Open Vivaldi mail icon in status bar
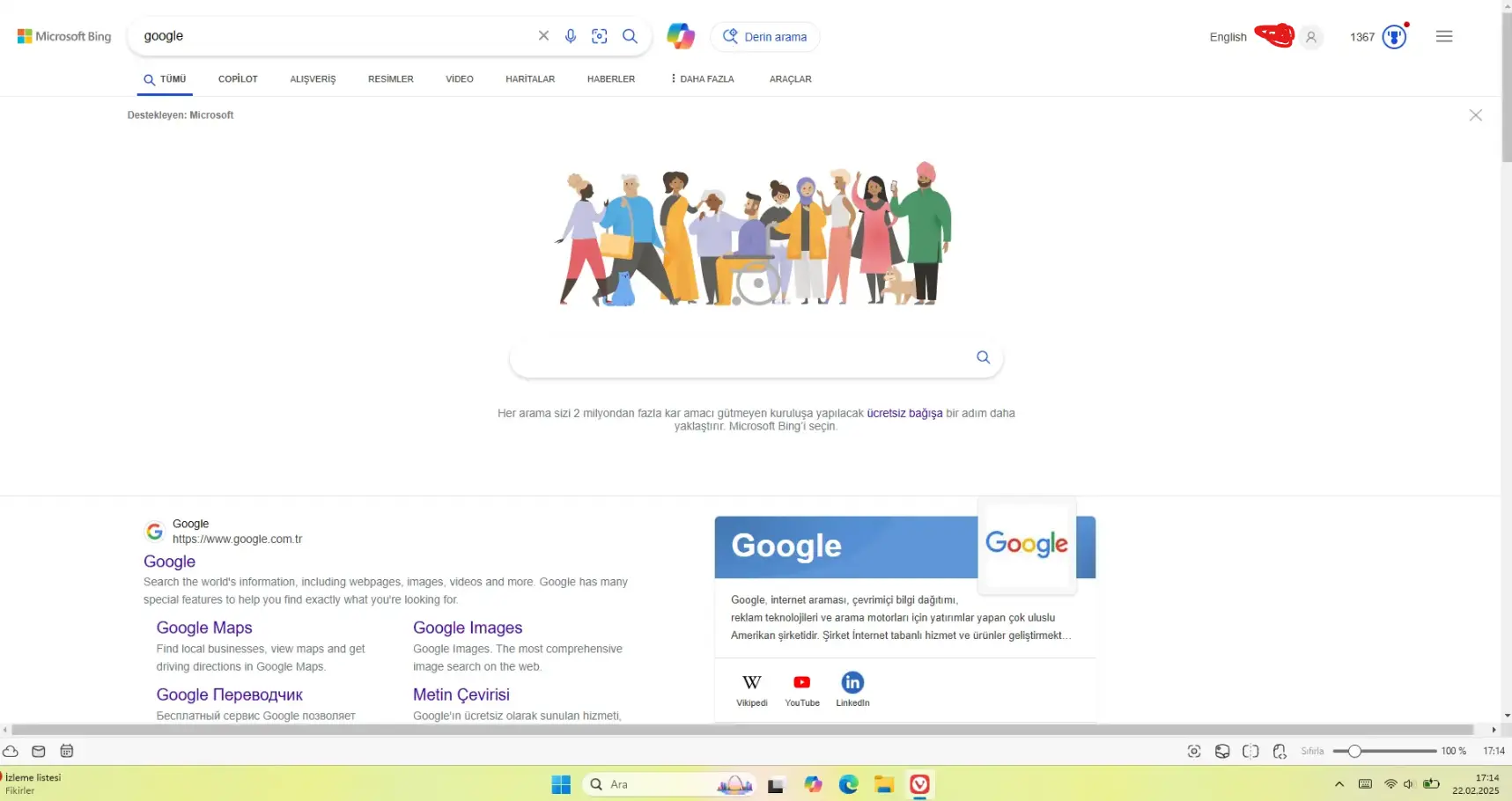 39,751
